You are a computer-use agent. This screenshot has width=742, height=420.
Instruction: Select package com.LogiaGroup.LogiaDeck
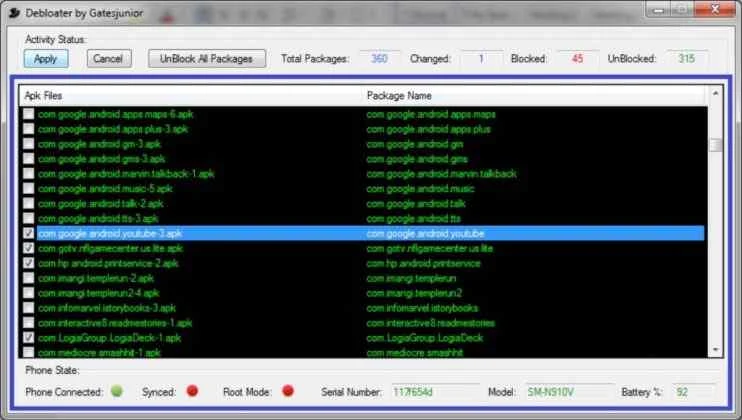425,338
